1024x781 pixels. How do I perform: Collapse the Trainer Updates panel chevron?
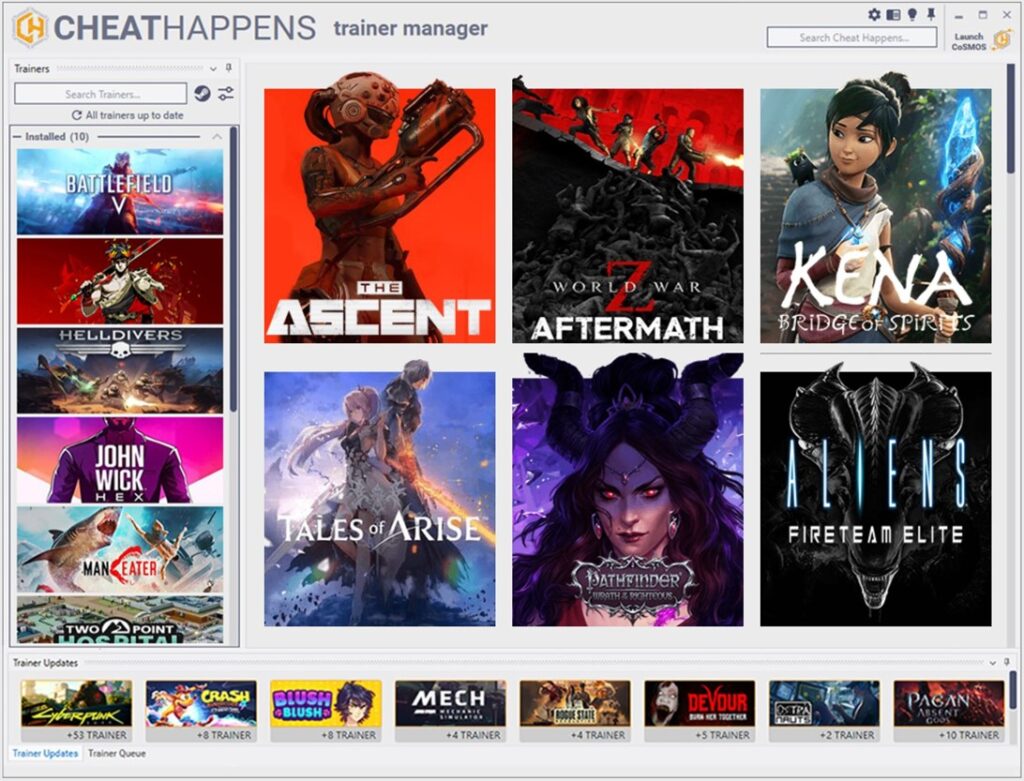992,663
